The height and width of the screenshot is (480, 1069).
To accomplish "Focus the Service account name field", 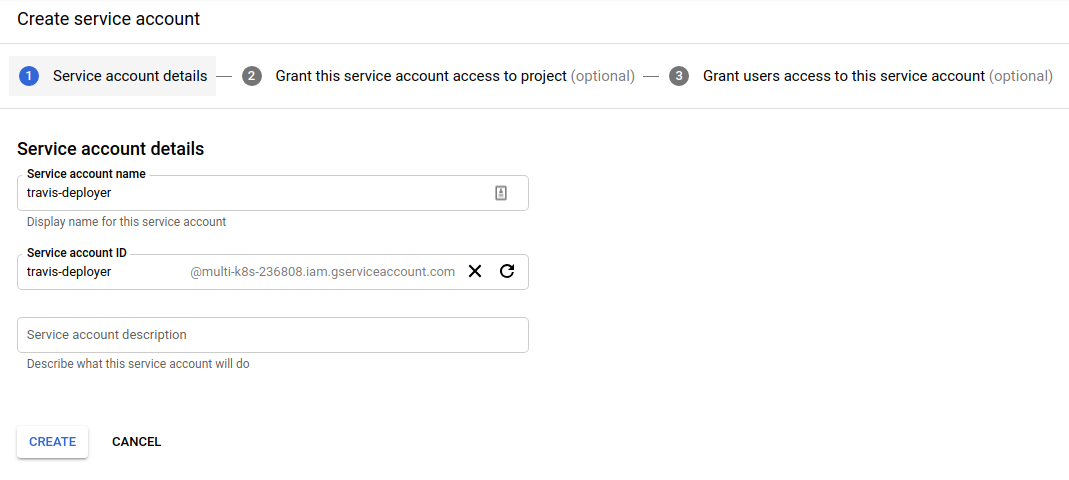I will tap(273, 193).
